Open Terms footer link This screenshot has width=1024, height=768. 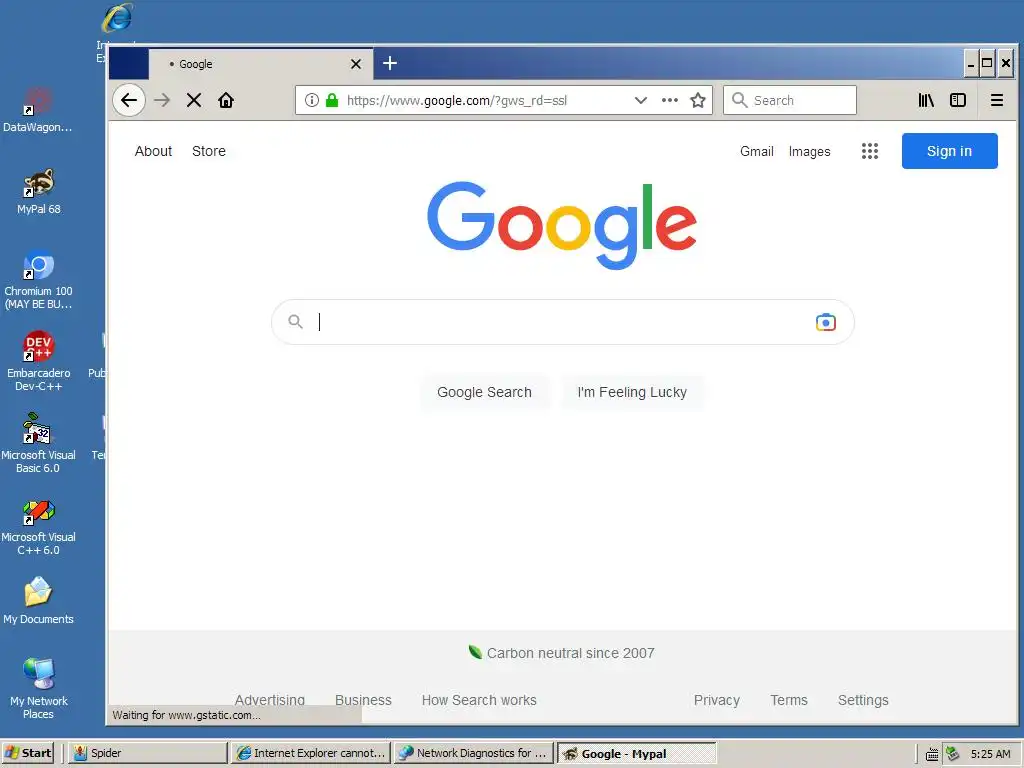point(789,699)
